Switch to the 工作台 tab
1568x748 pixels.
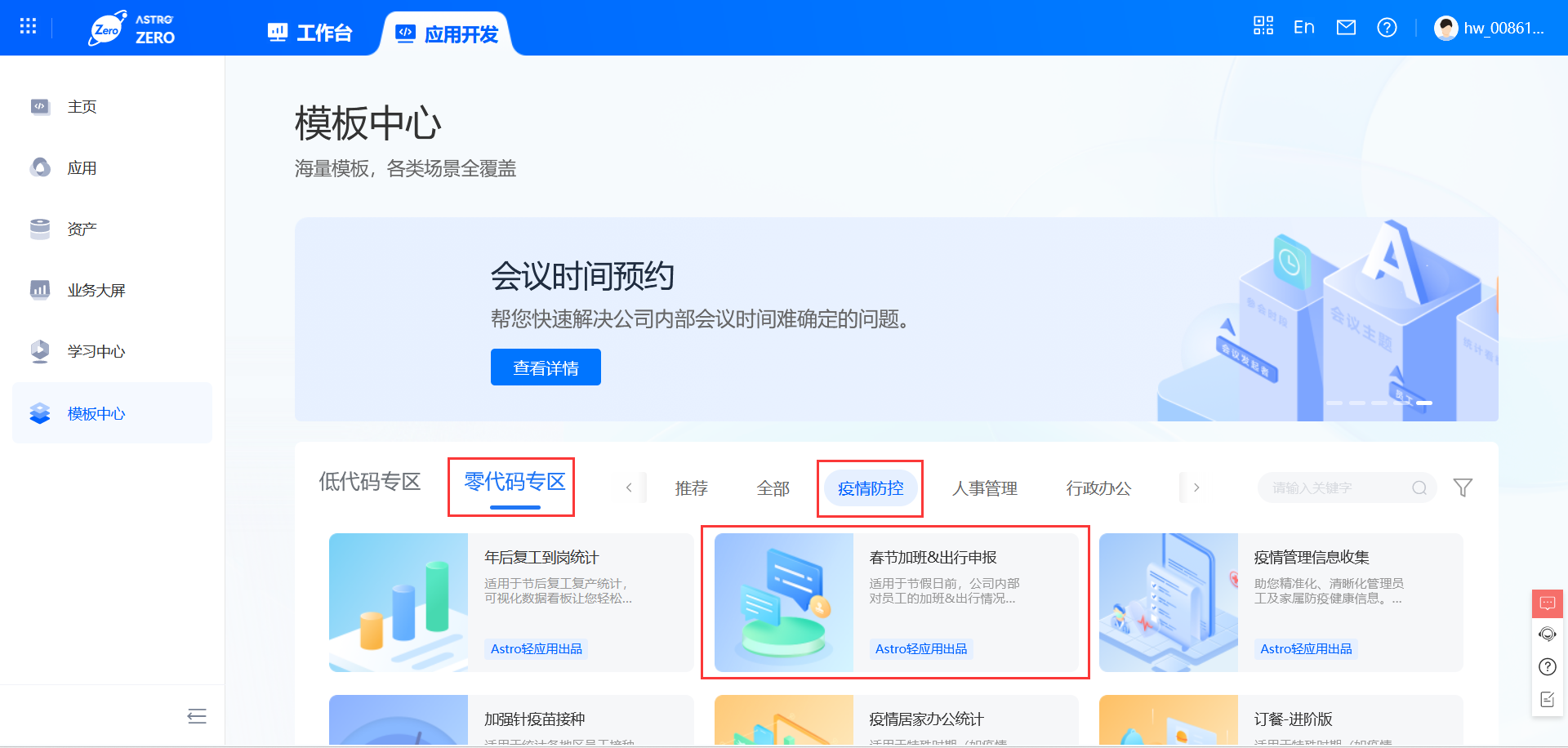[310, 33]
